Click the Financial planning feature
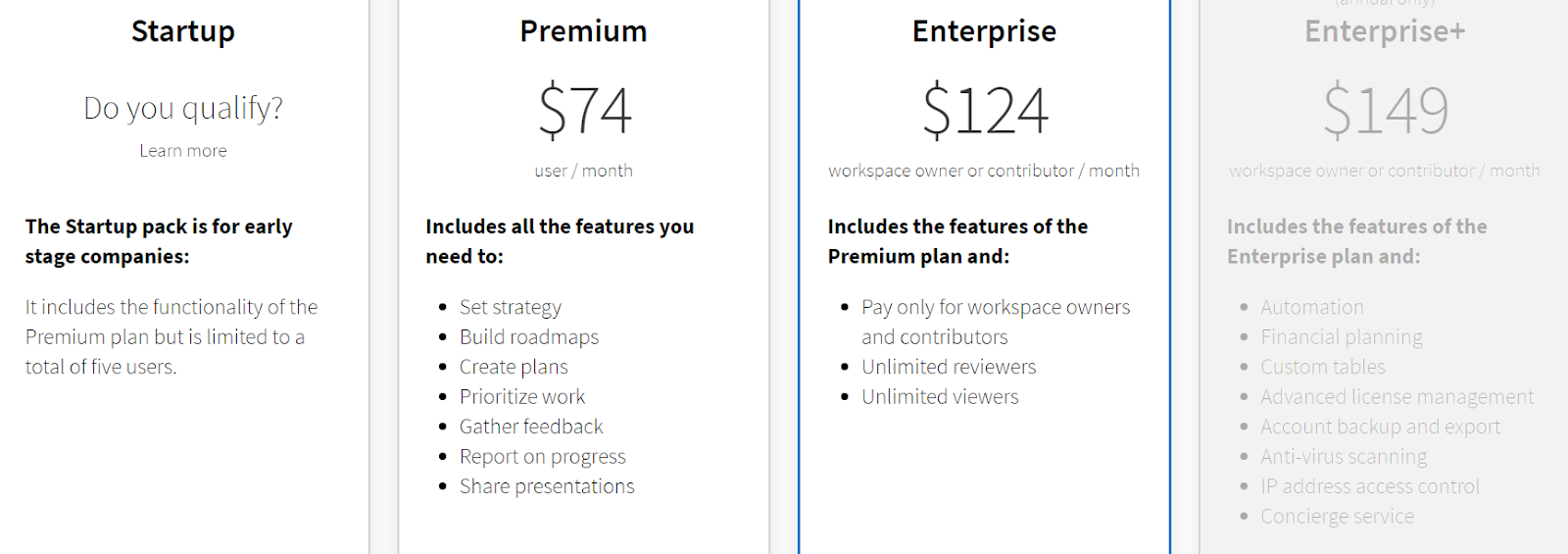Image resolution: width=1568 pixels, height=554 pixels. (1342, 337)
